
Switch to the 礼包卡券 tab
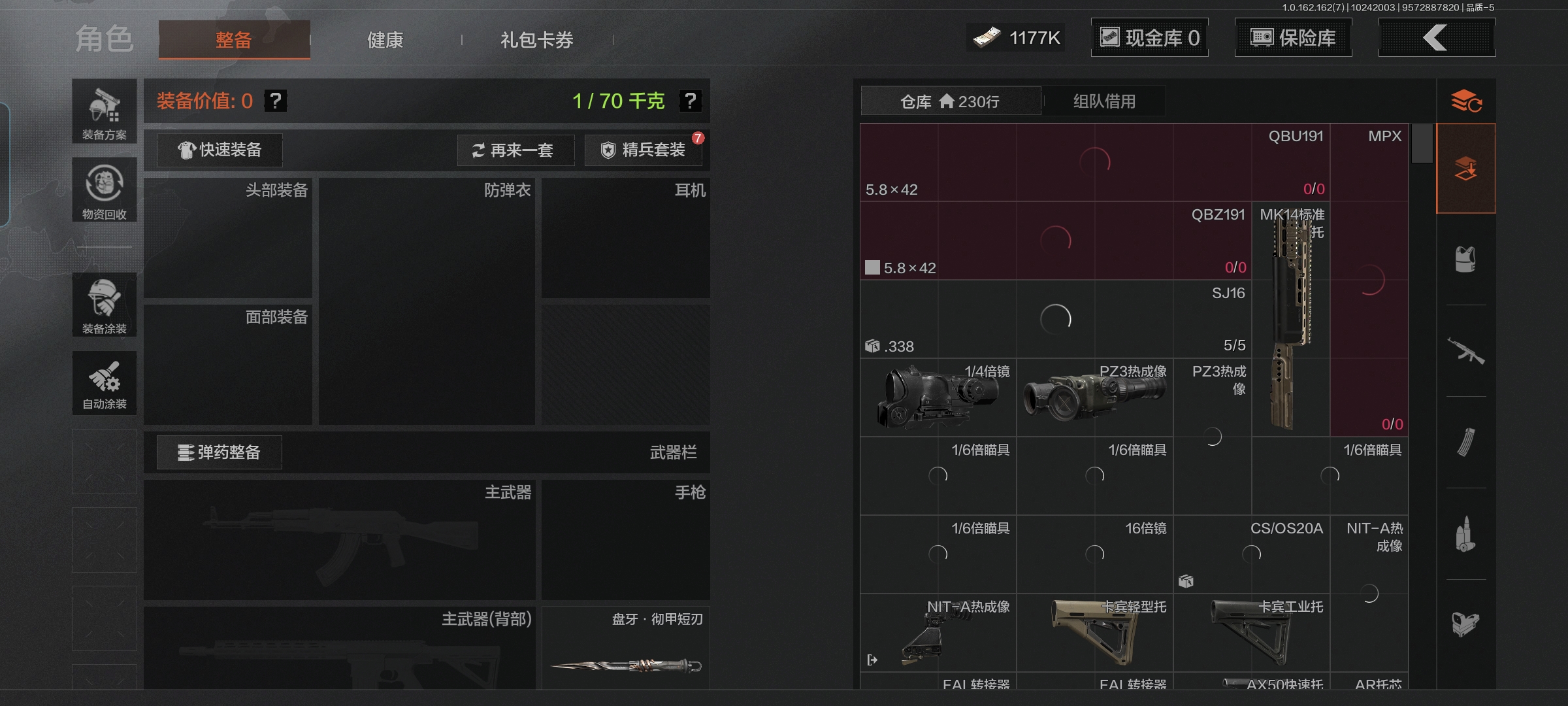(537, 41)
